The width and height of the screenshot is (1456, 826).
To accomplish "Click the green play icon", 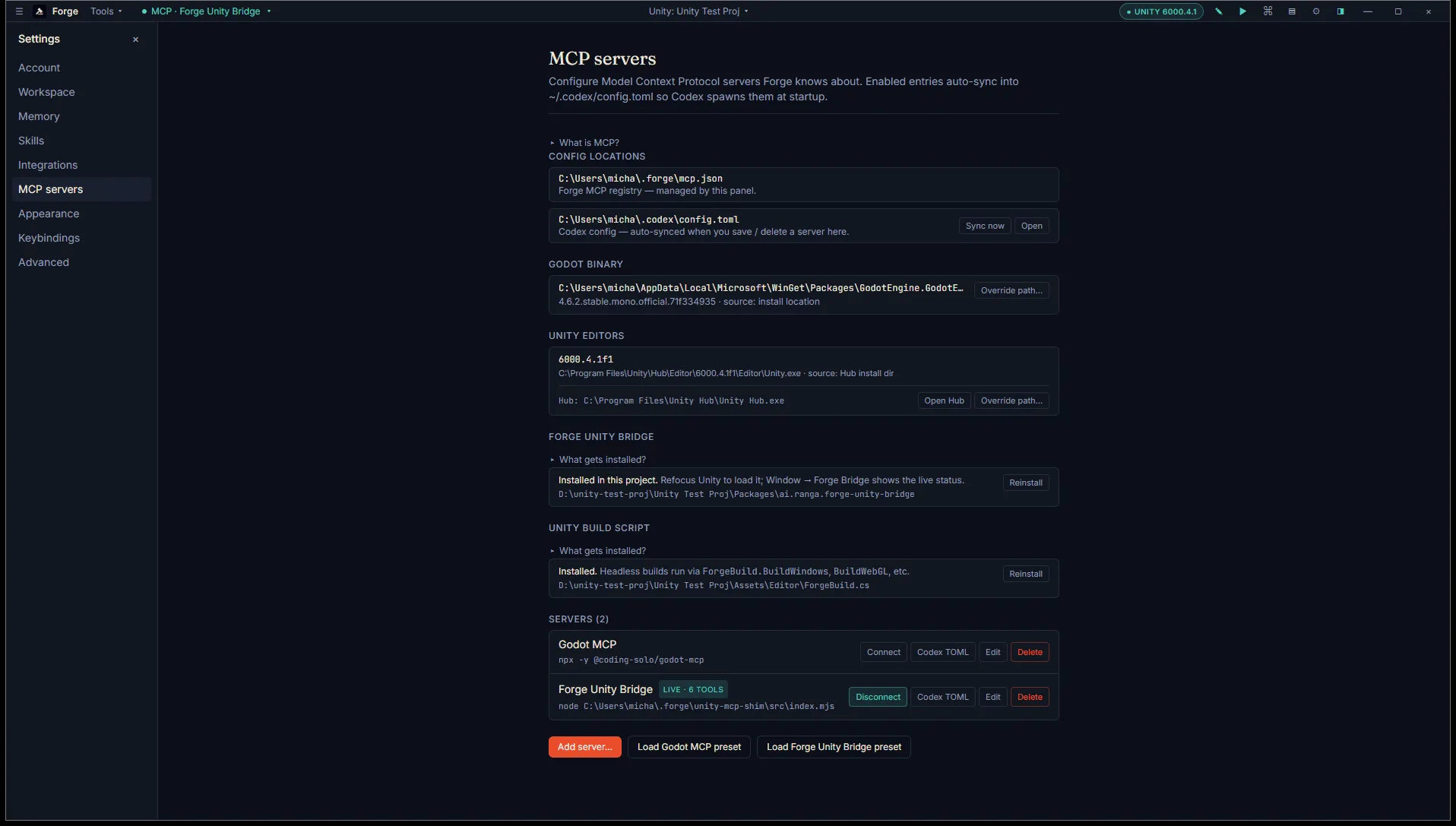I will [x=1243, y=11].
